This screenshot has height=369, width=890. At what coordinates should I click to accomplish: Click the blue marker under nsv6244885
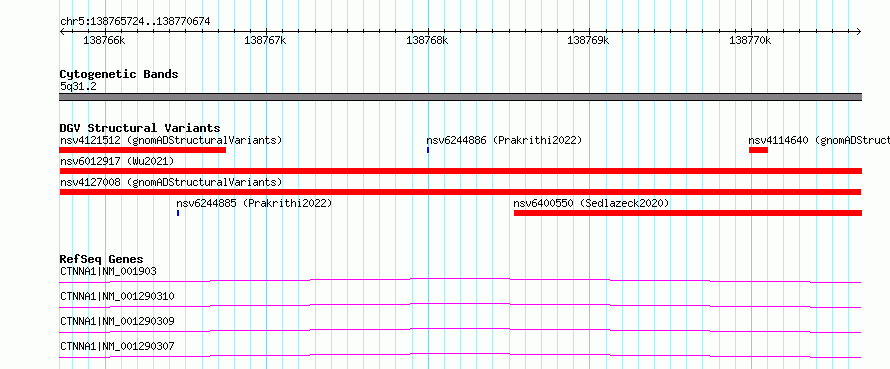pyautogui.click(x=178, y=213)
